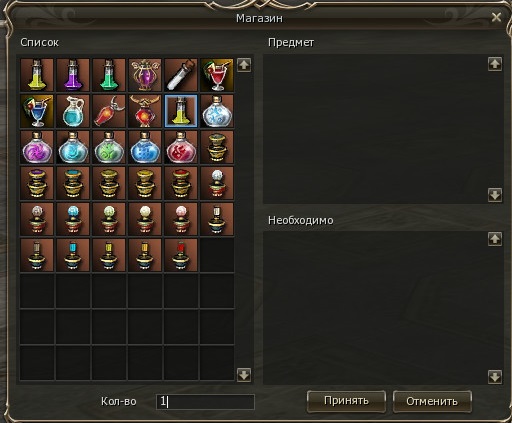Pick the white-blue patterned round bottle
512x423 pixels.
click(x=217, y=111)
